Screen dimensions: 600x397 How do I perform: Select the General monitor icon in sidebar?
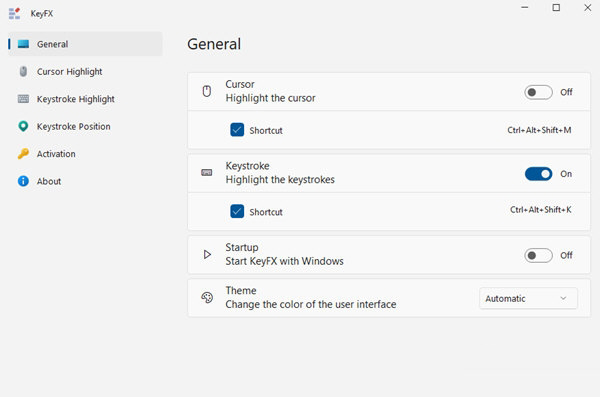point(23,44)
